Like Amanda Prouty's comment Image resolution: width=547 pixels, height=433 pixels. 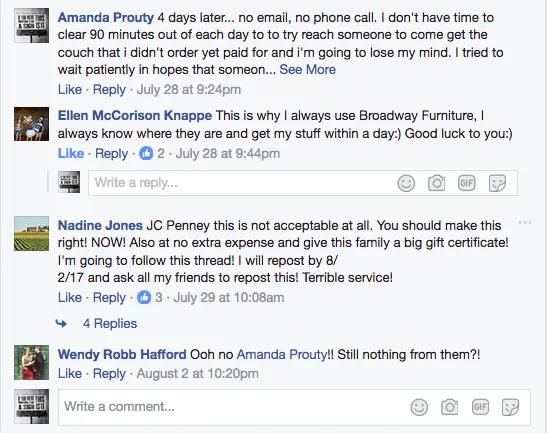click(70, 89)
